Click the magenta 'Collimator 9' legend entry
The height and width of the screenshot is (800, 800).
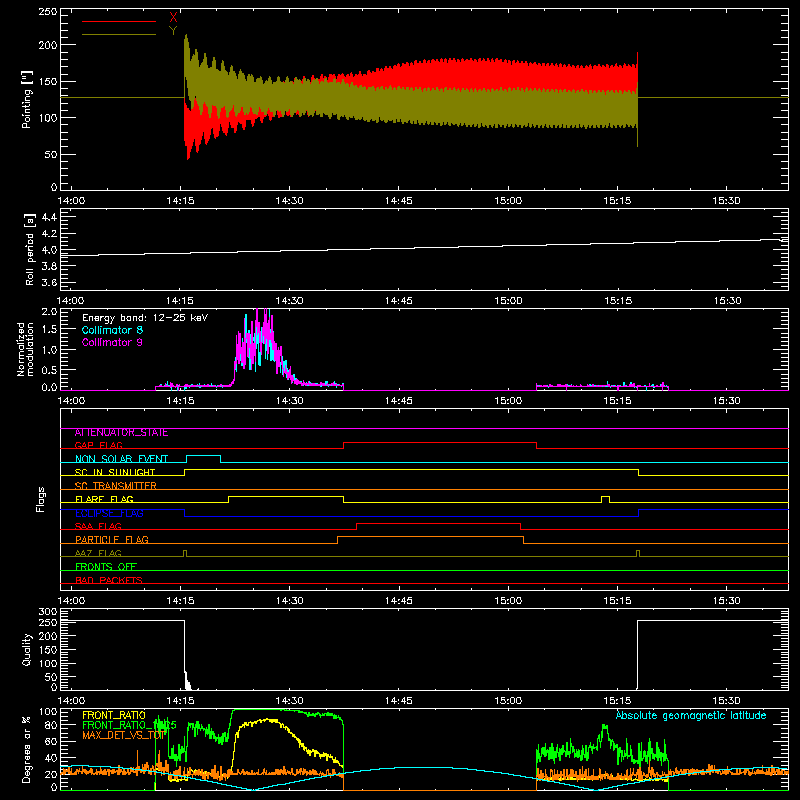coord(112,342)
